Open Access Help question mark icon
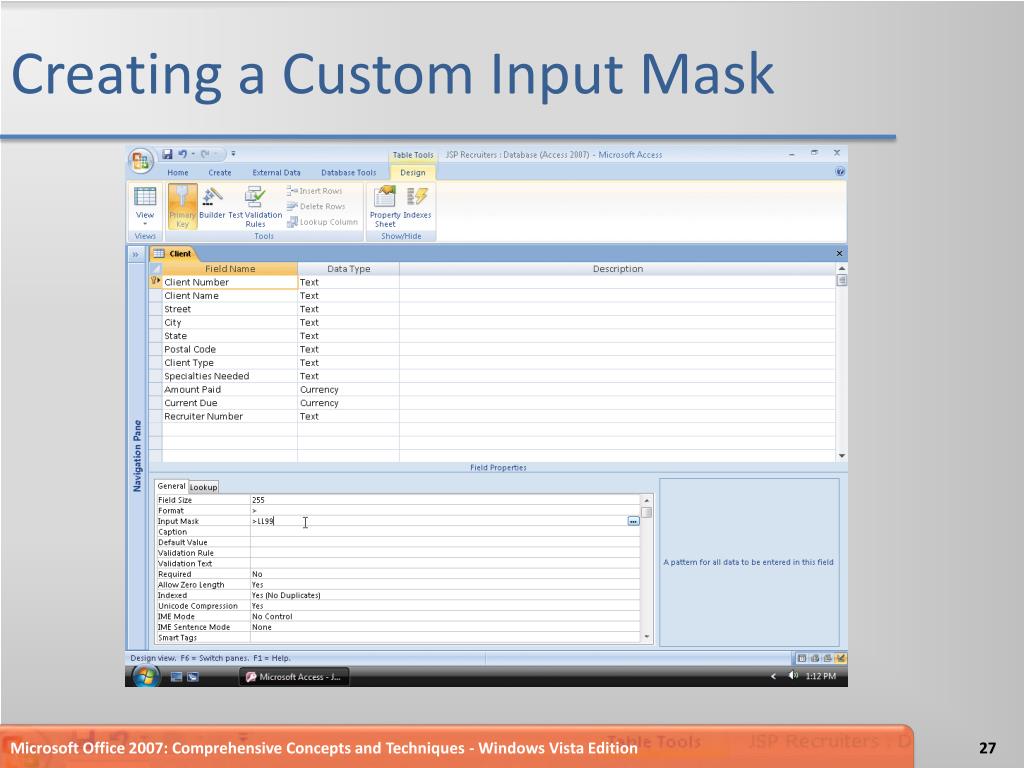Screen dimensions: 1024x768 click(840, 172)
